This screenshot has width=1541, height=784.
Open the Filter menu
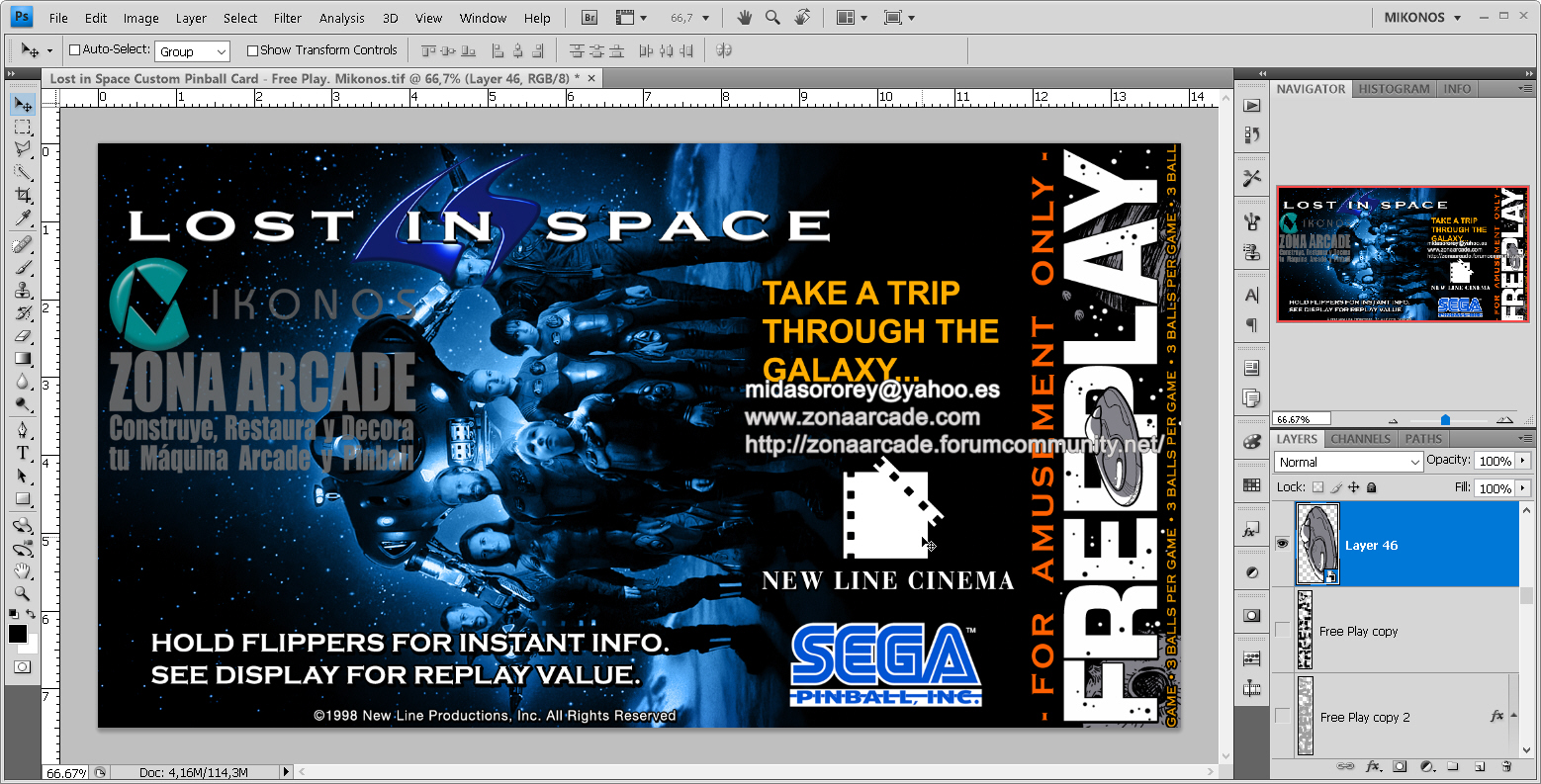(x=288, y=18)
